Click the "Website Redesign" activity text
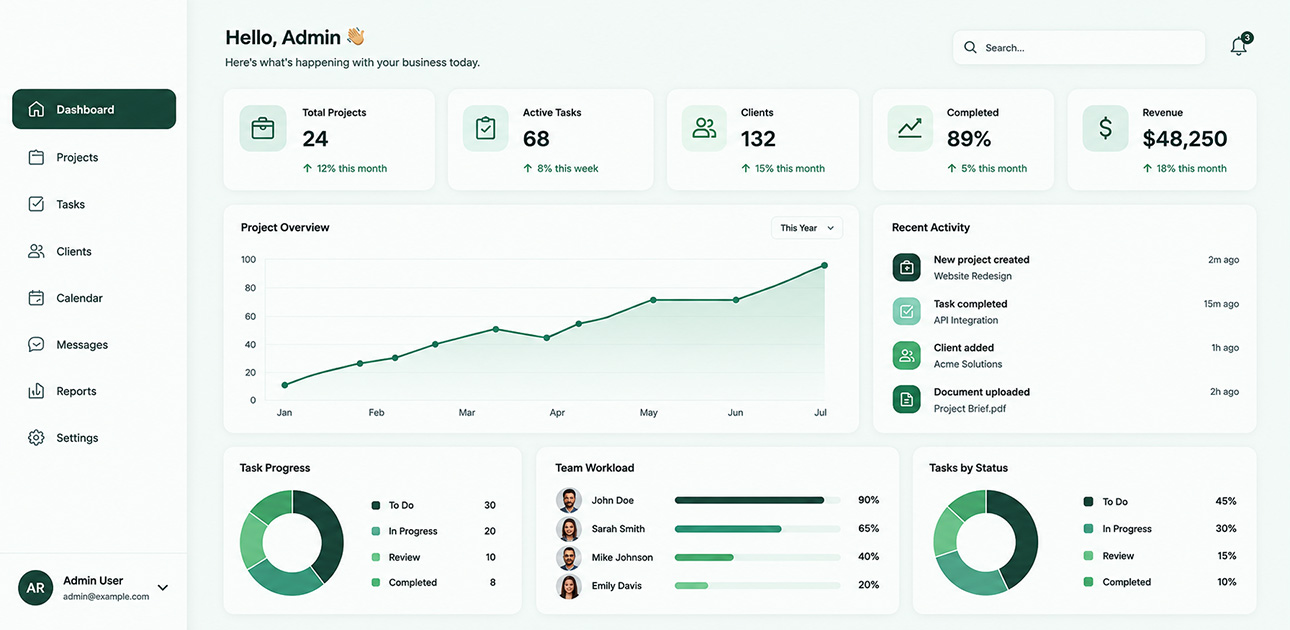The height and width of the screenshot is (630, 1290). point(973,276)
